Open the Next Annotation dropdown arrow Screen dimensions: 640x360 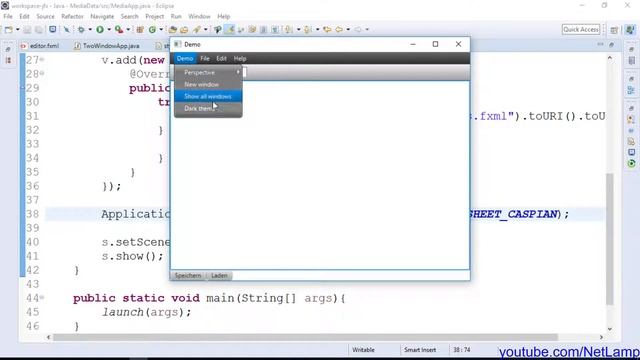tap(298, 29)
